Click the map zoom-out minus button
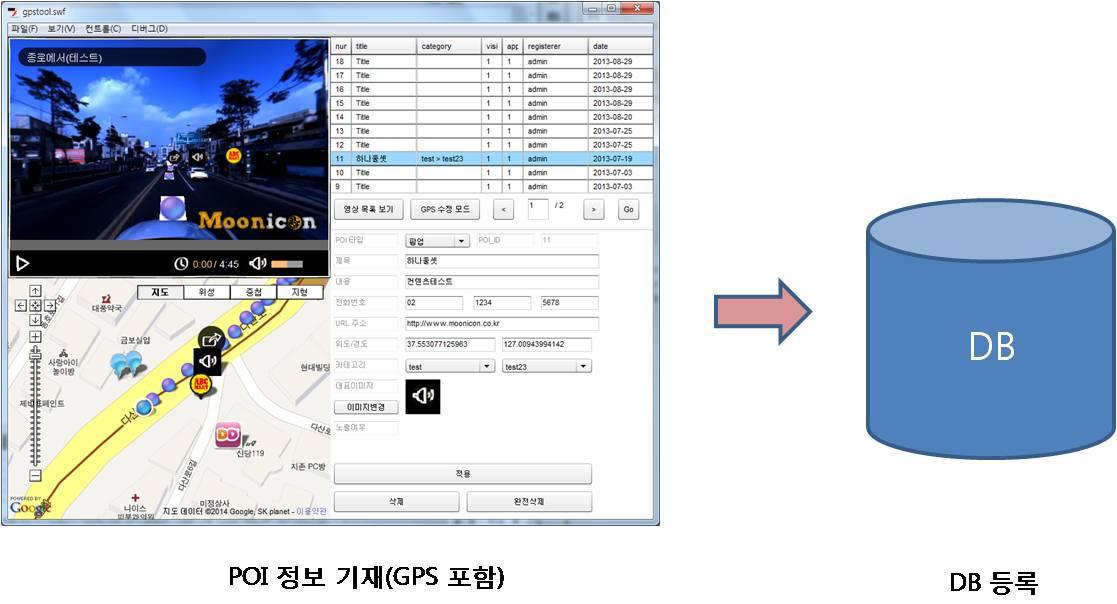This screenshot has width=1117, height=604. [x=35, y=475]
